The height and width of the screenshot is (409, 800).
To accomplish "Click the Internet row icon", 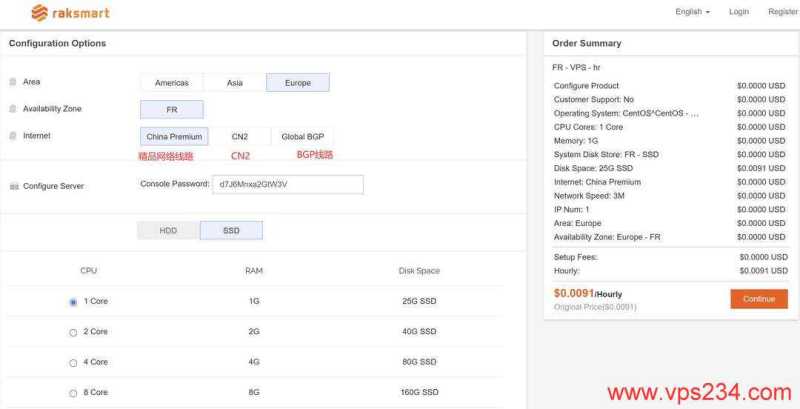I will pos(13,136).
